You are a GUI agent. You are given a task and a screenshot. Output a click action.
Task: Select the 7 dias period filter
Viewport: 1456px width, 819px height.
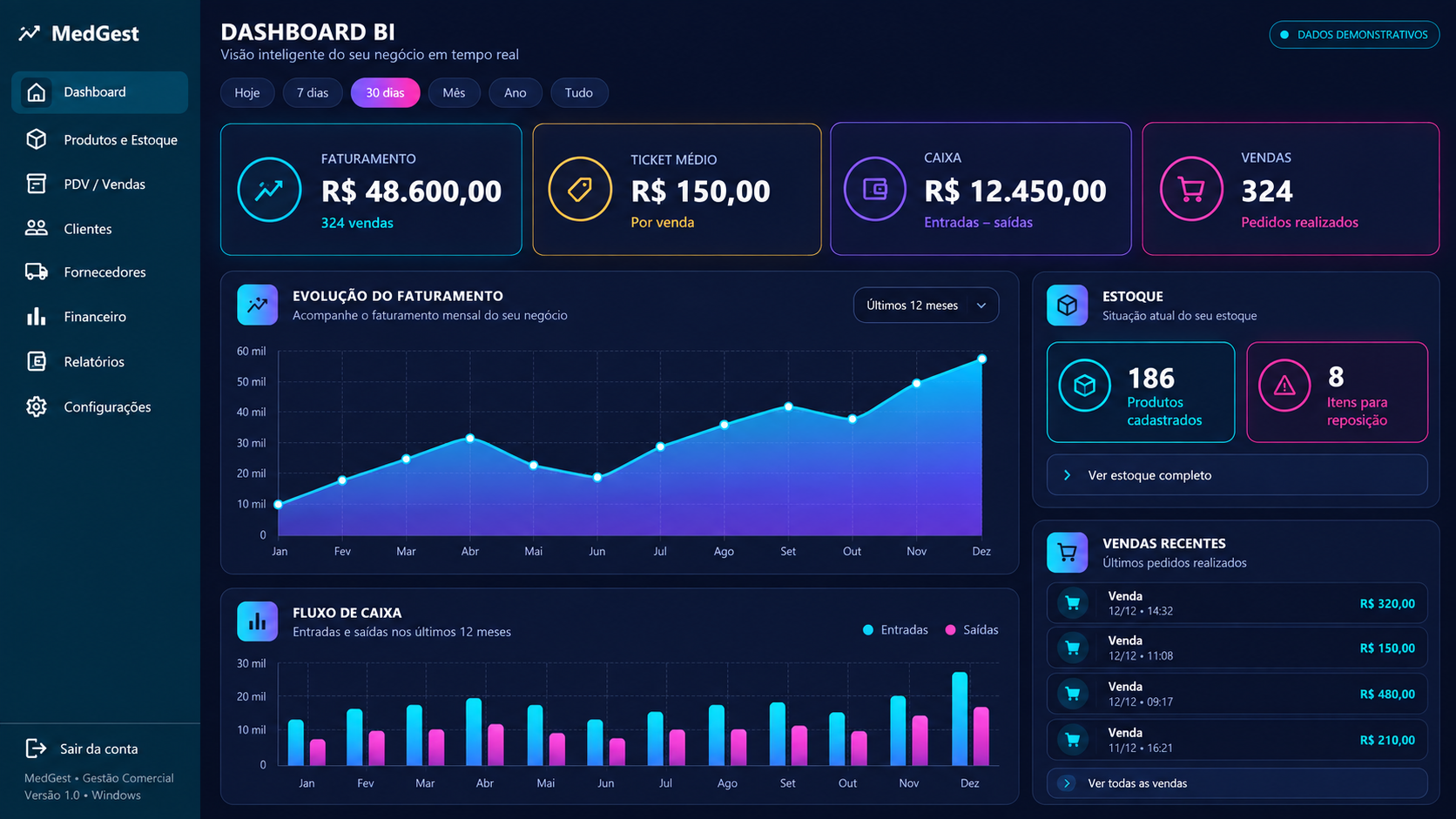click(x=313, y=93)
